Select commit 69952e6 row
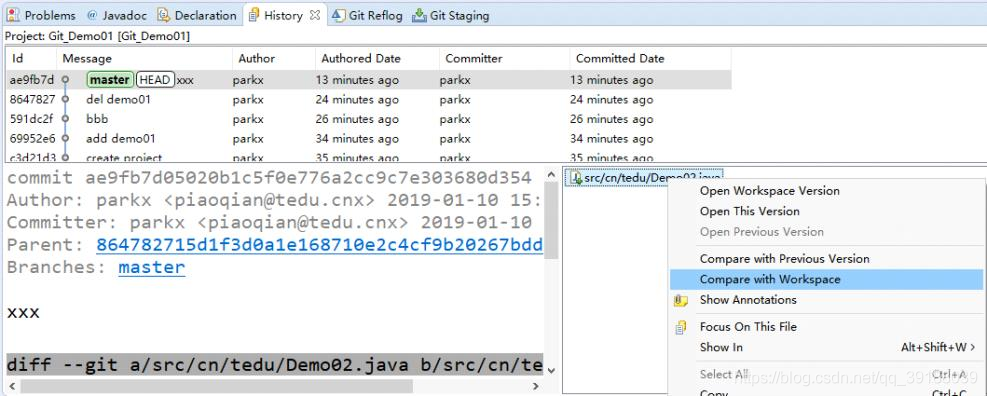987x396 pixels. pos(368,139)
